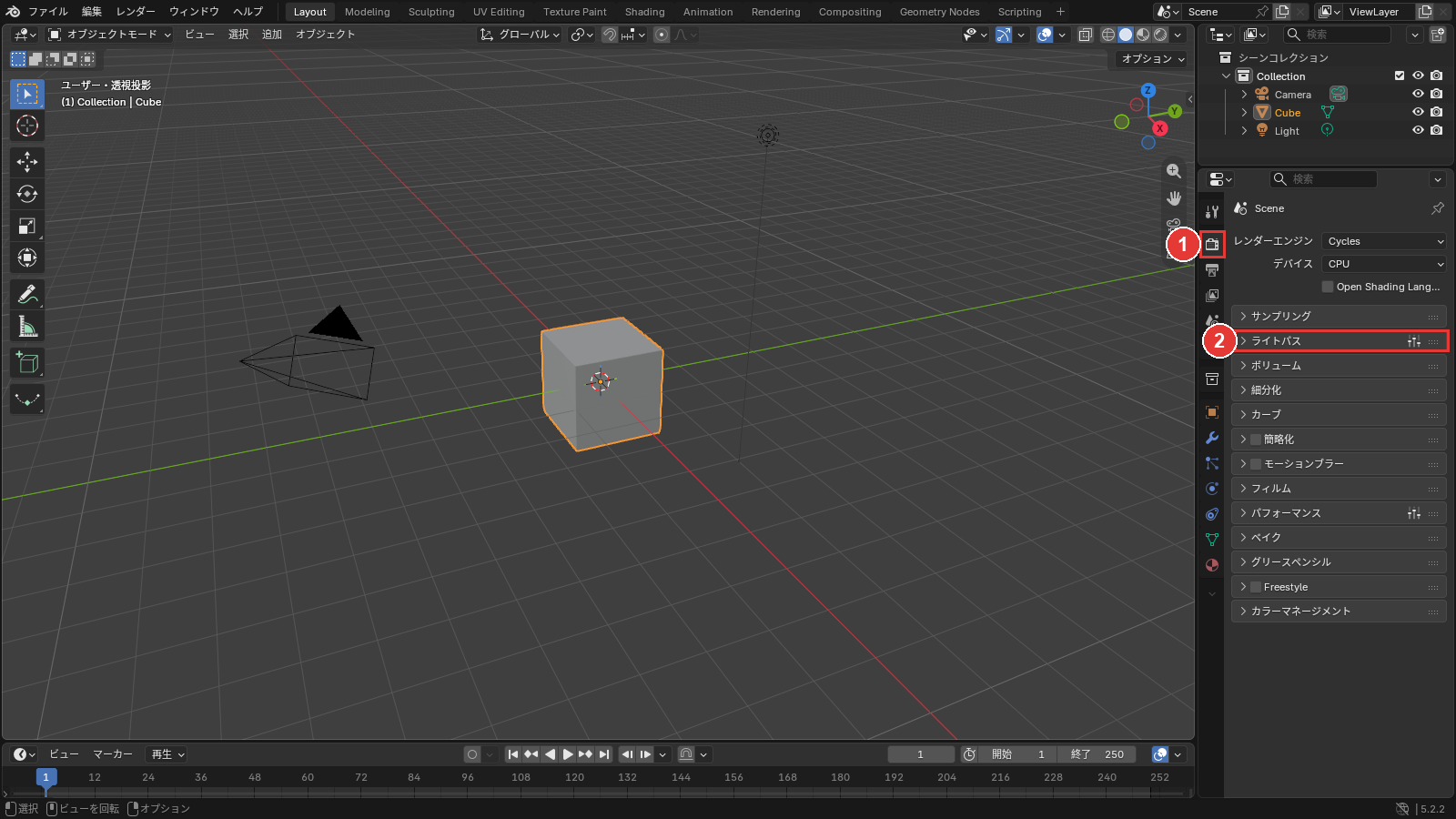Choose the Add Cube tool
This screenshot has height=819, width=1456.
[x=27, y=364]
